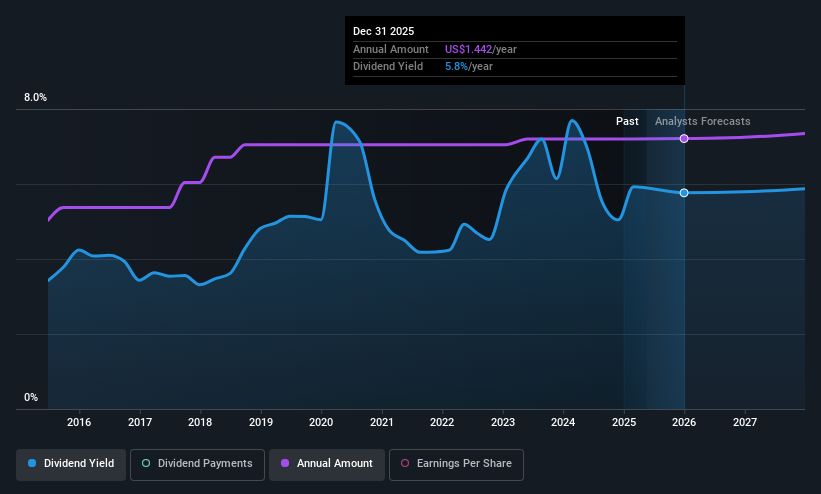
Task: Click the Analysts Forecasts label
Action: pyautogui.click(x=703, y=121)
